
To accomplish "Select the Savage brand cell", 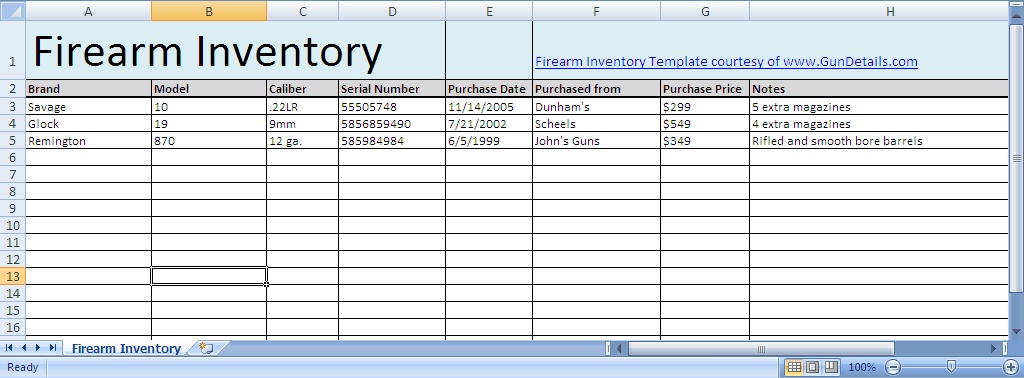I will point(88,106).
